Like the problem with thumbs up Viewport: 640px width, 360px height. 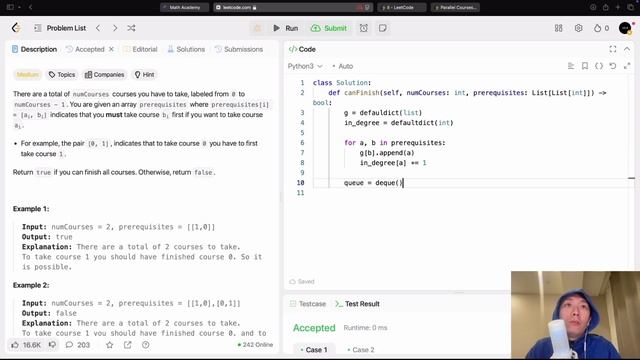pos(26,345)
